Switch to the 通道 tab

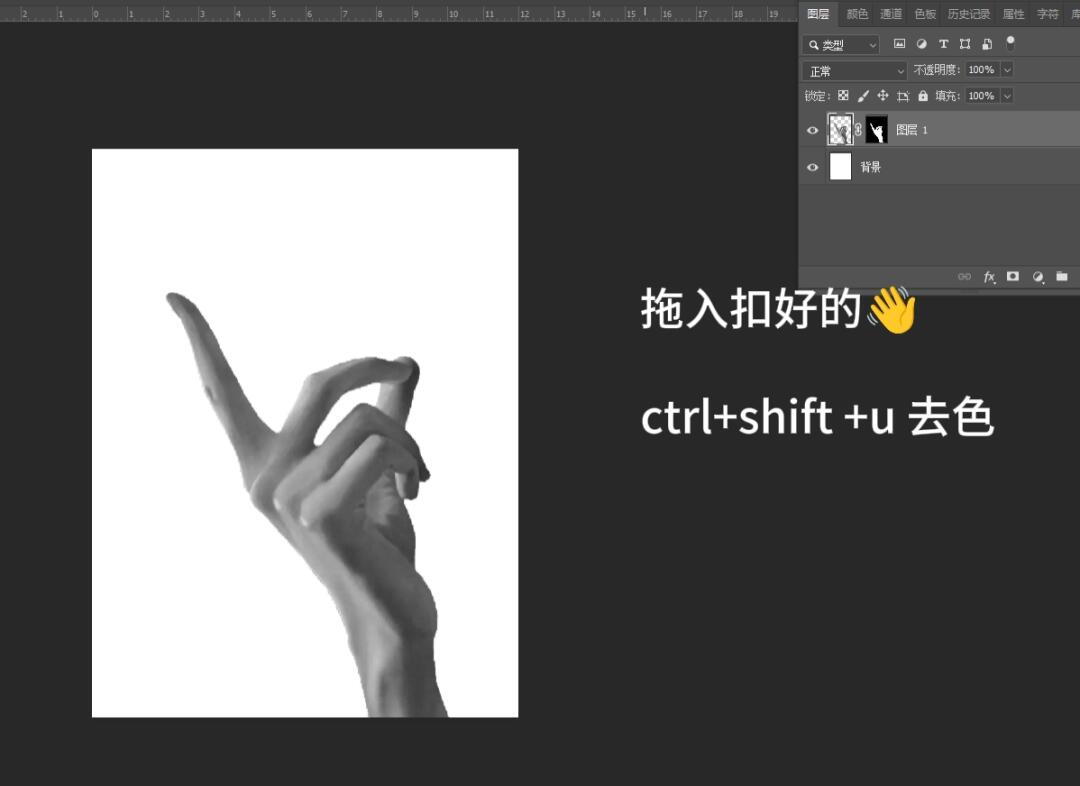891,14
